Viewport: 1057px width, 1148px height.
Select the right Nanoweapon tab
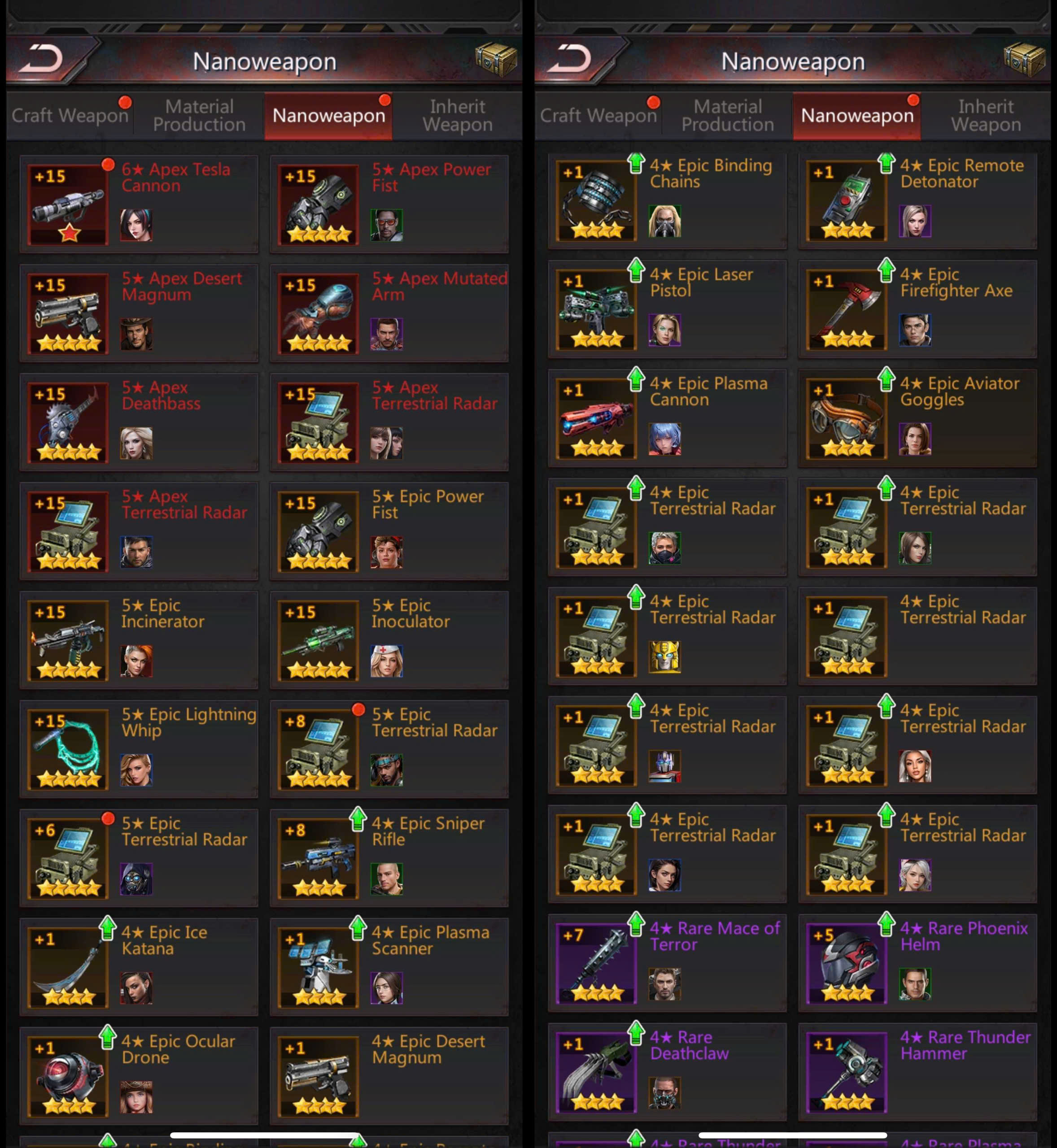(x=857, y=116)
